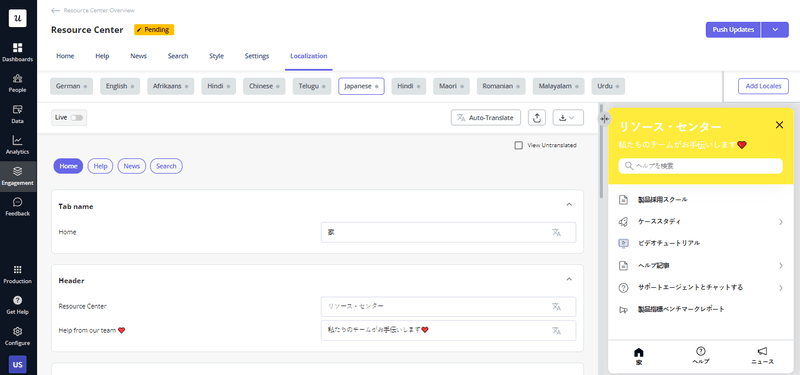Open the Production environment switcher
The width and height of the screenshot is (800, 375).
pyautogui.click(x=17, y=274)
